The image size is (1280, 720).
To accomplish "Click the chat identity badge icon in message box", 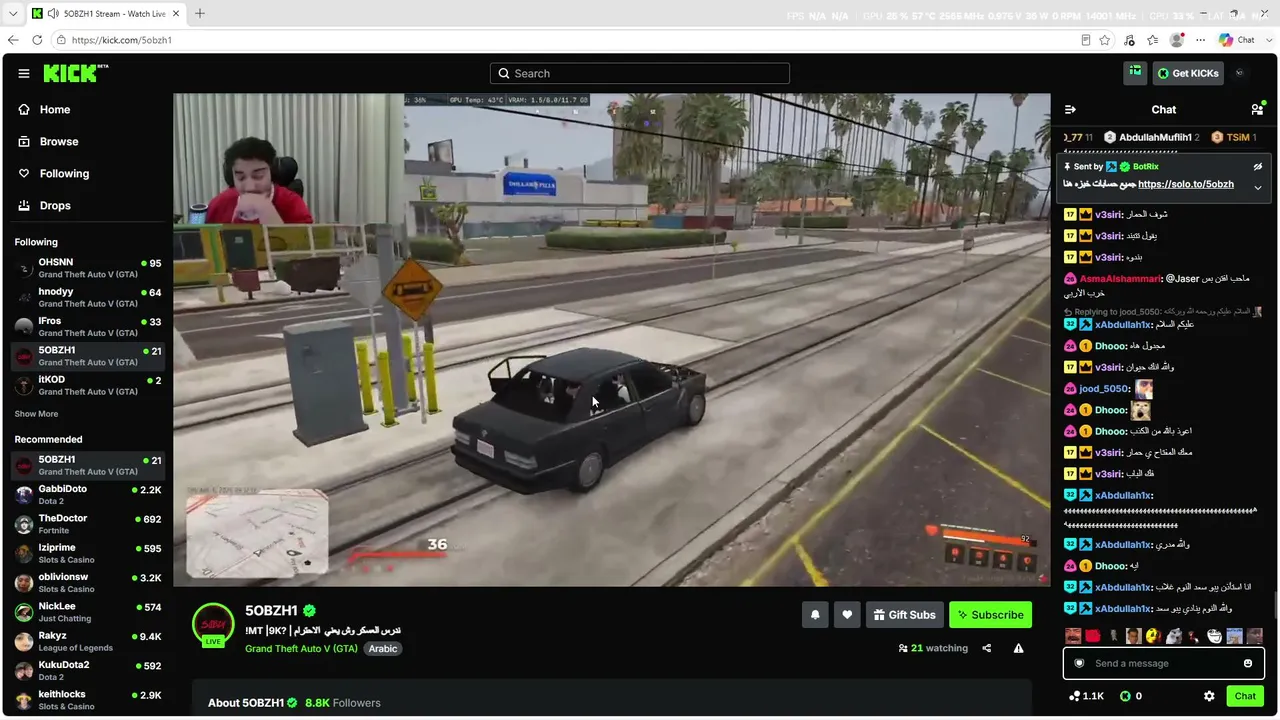I will pyautogui.click(x=1079, y=663).
